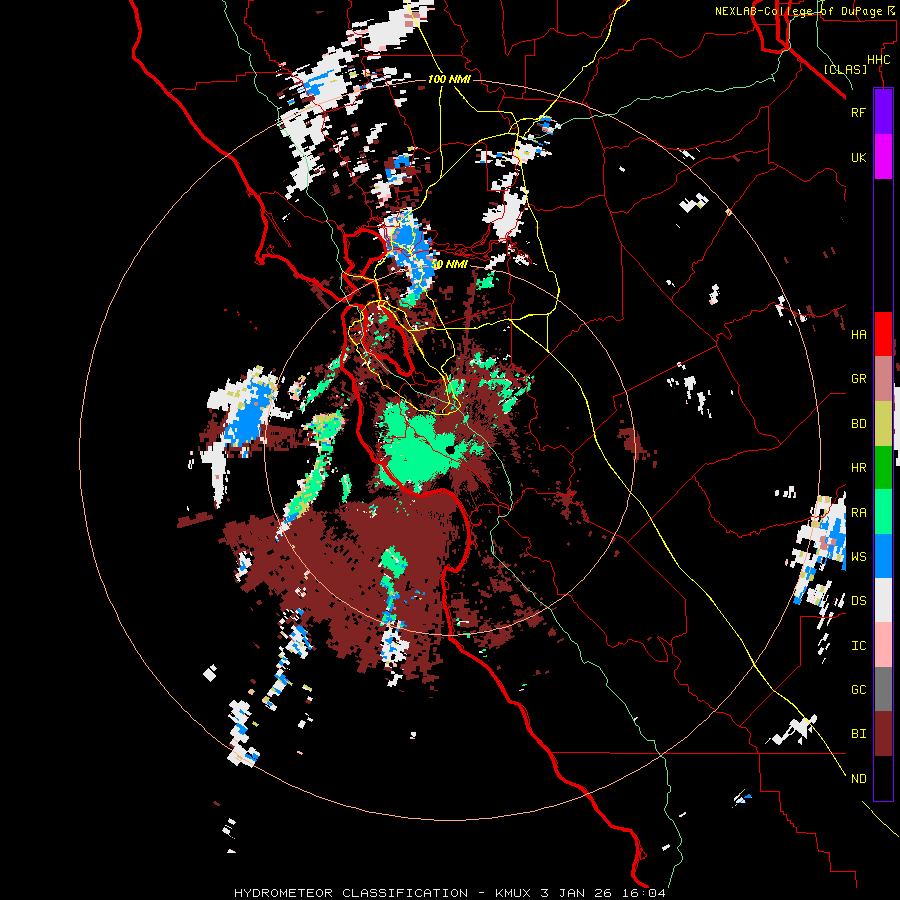This screenshot has height=900, width=900.
Task: Select the 'GR' legend label
Action: pyautogui.click(x=858, y=379)
